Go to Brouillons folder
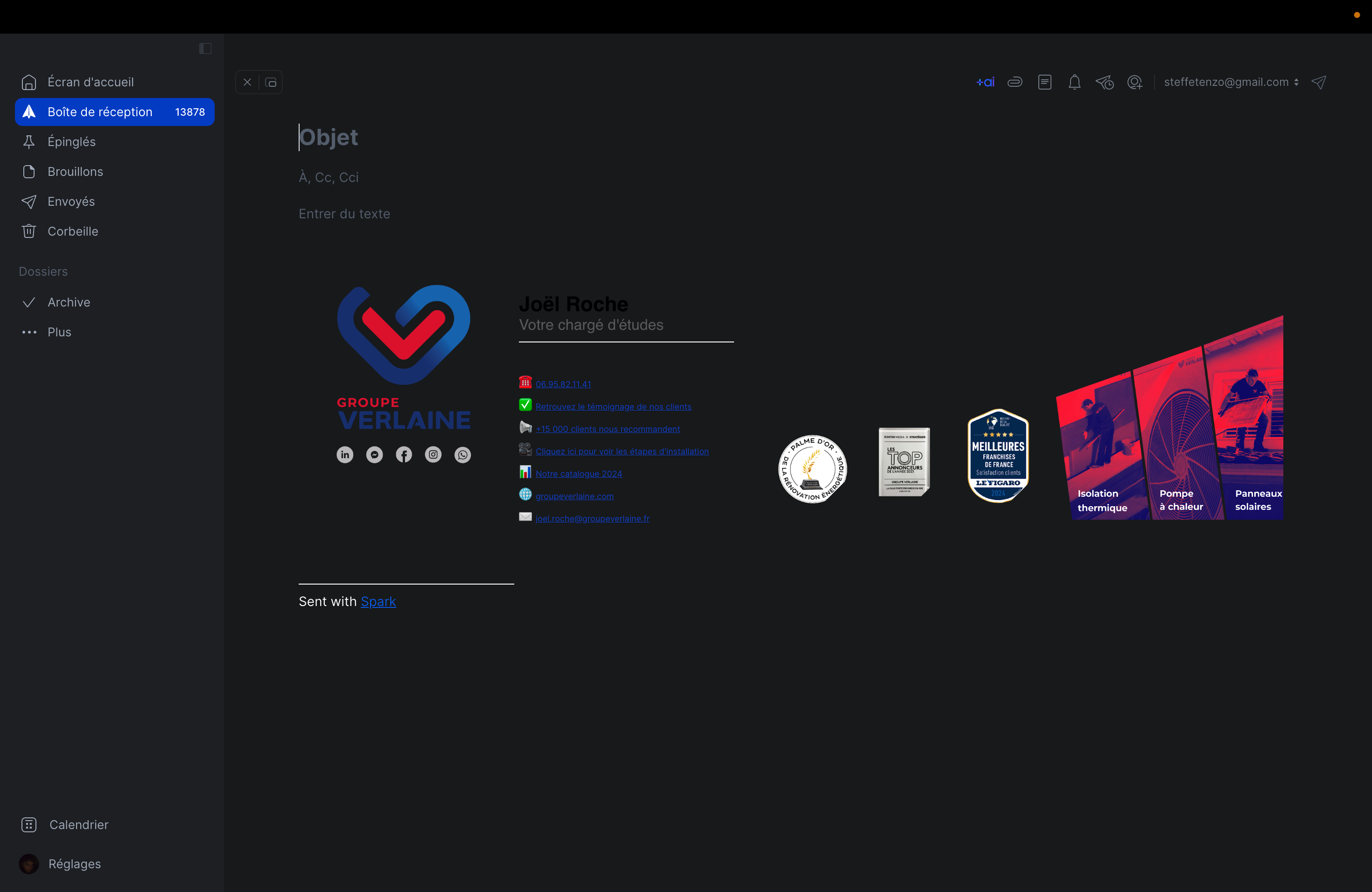 (x=115, y=172)
